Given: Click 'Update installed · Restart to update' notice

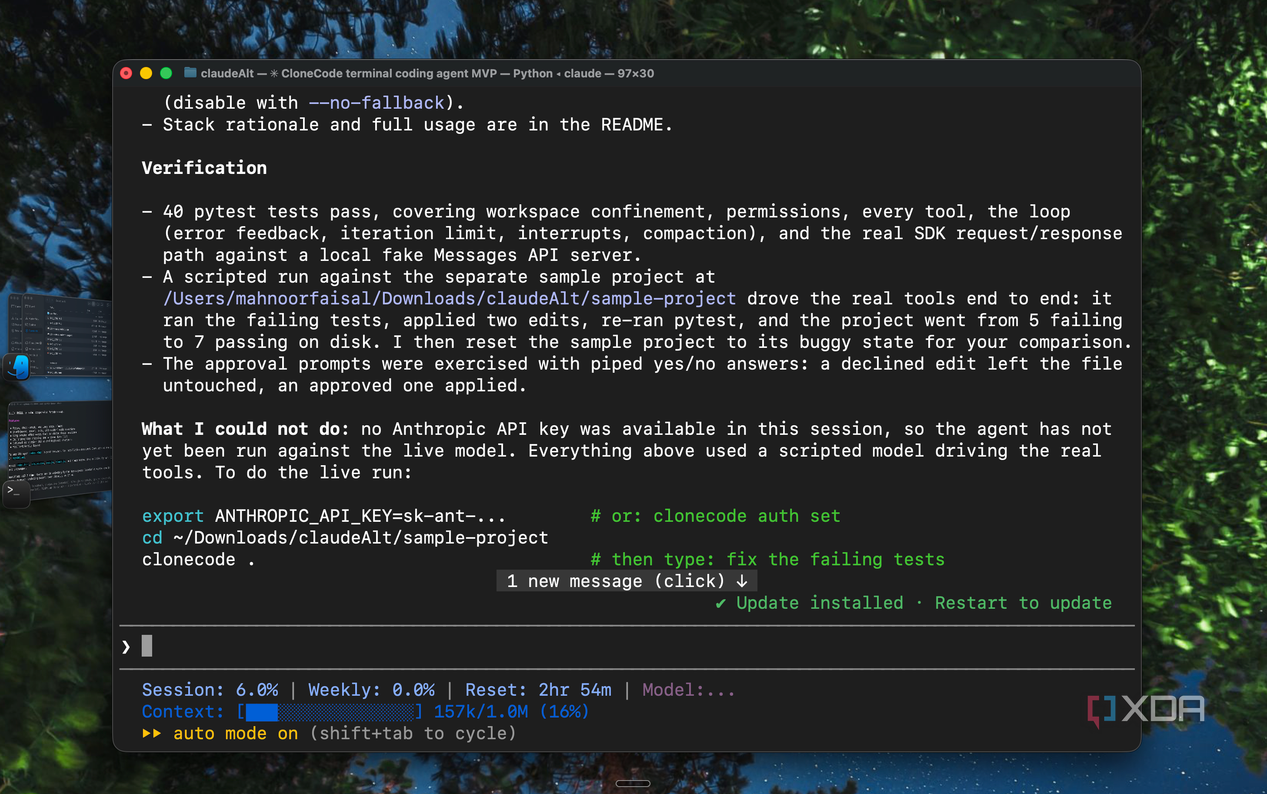Looking at the screenshot, I should pos(914,603).
